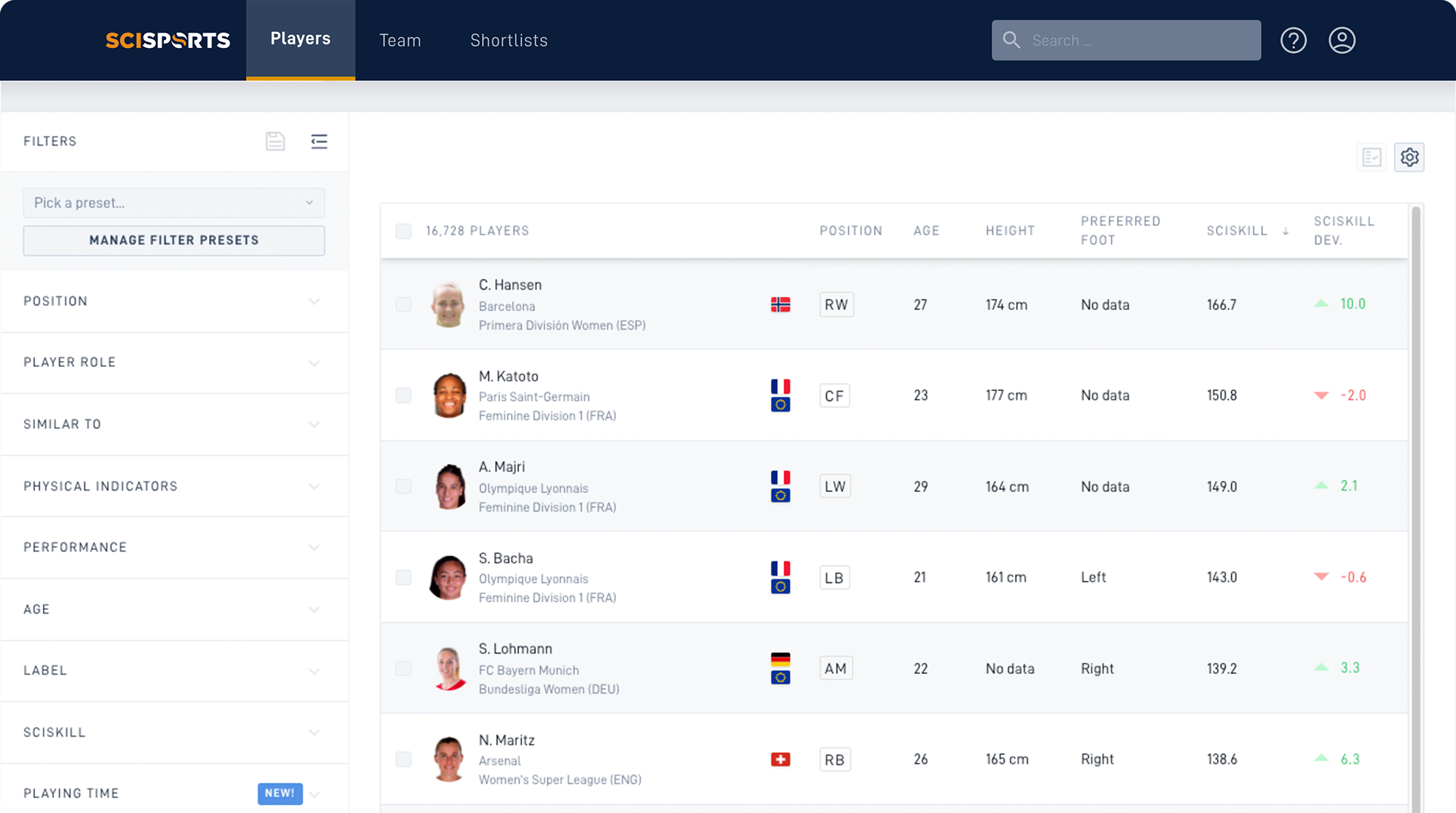Screen dimensions: 1456x813
Task: Sort by the SciSkill Dev. column header
Action: [x=1344, y=231]
